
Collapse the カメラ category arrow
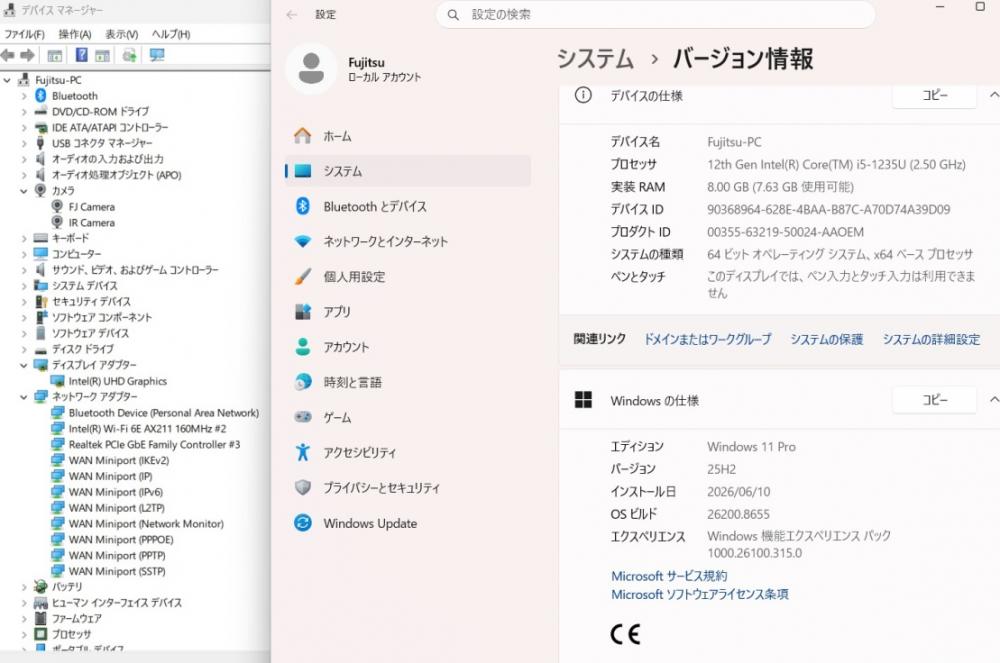point(24,191)
